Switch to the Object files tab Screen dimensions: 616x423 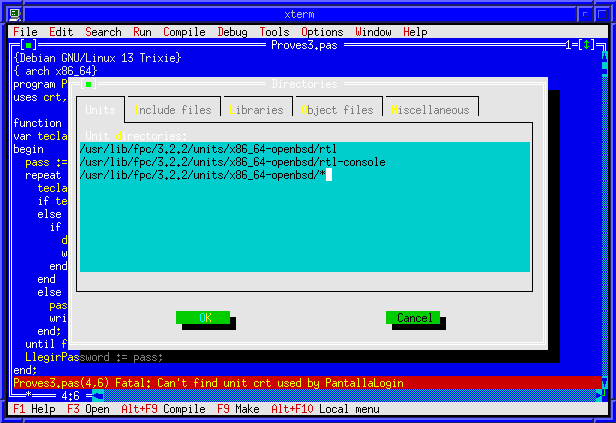point(337,110)
